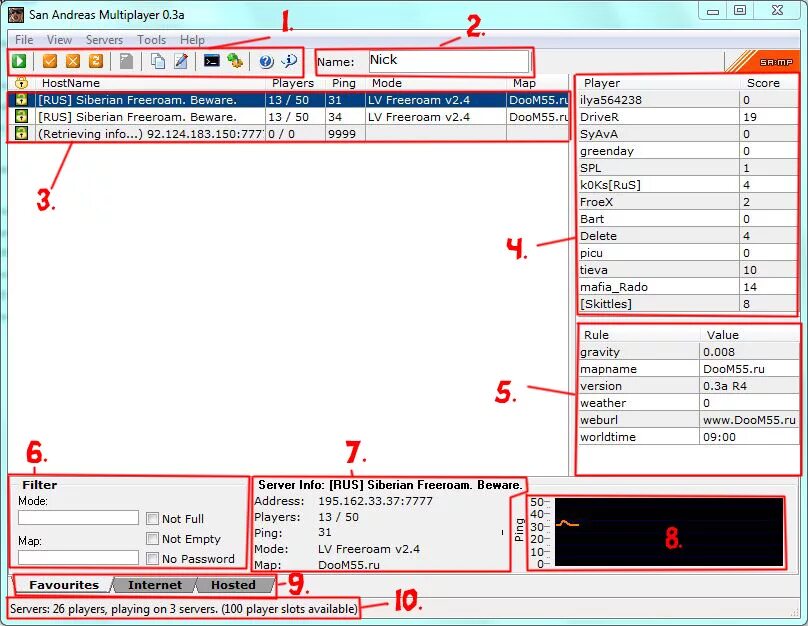The image size is (808, 626).
Task: Click player tieva in the player list
Action: tap(688, 270)
